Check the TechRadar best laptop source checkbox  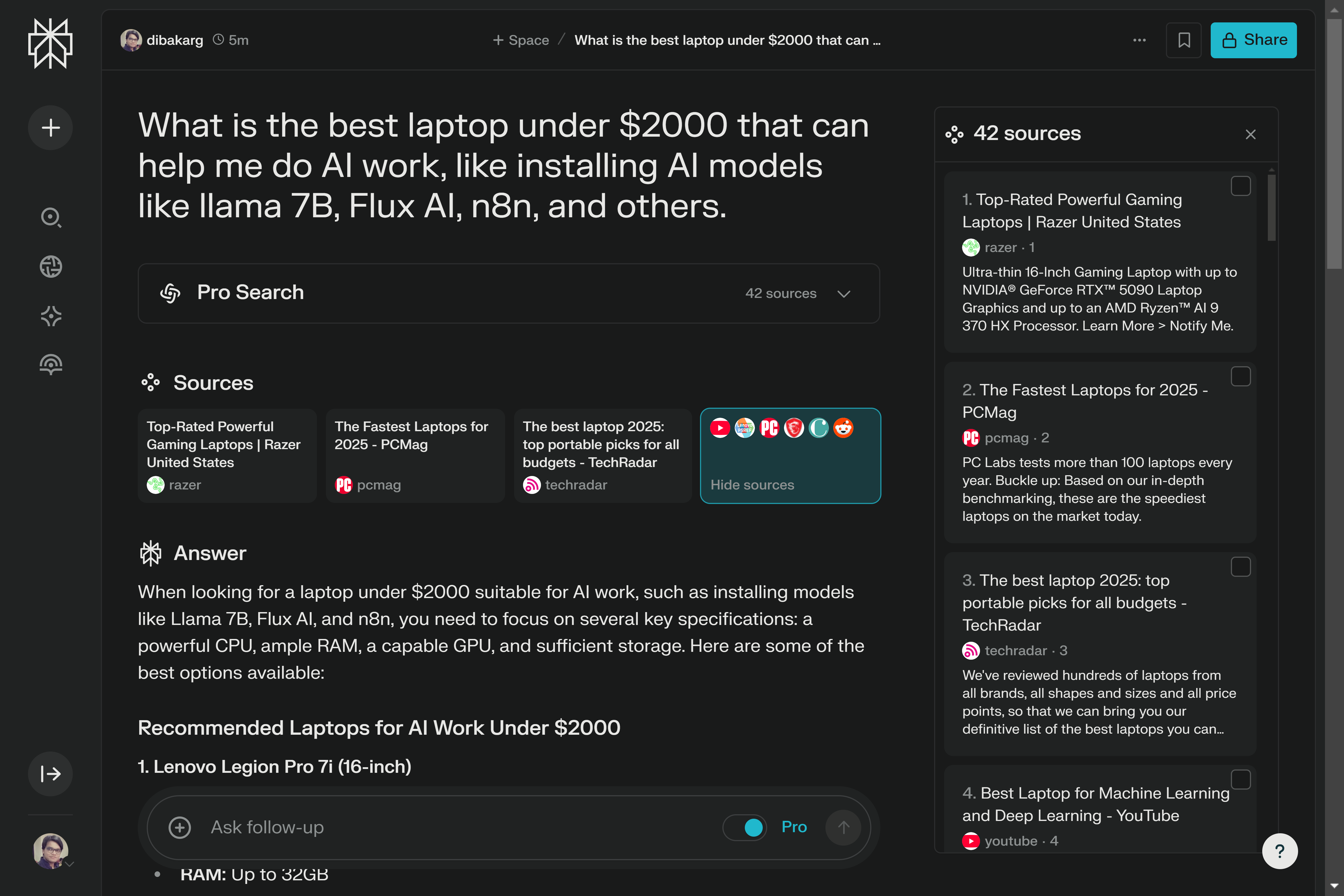(1241, 567)
